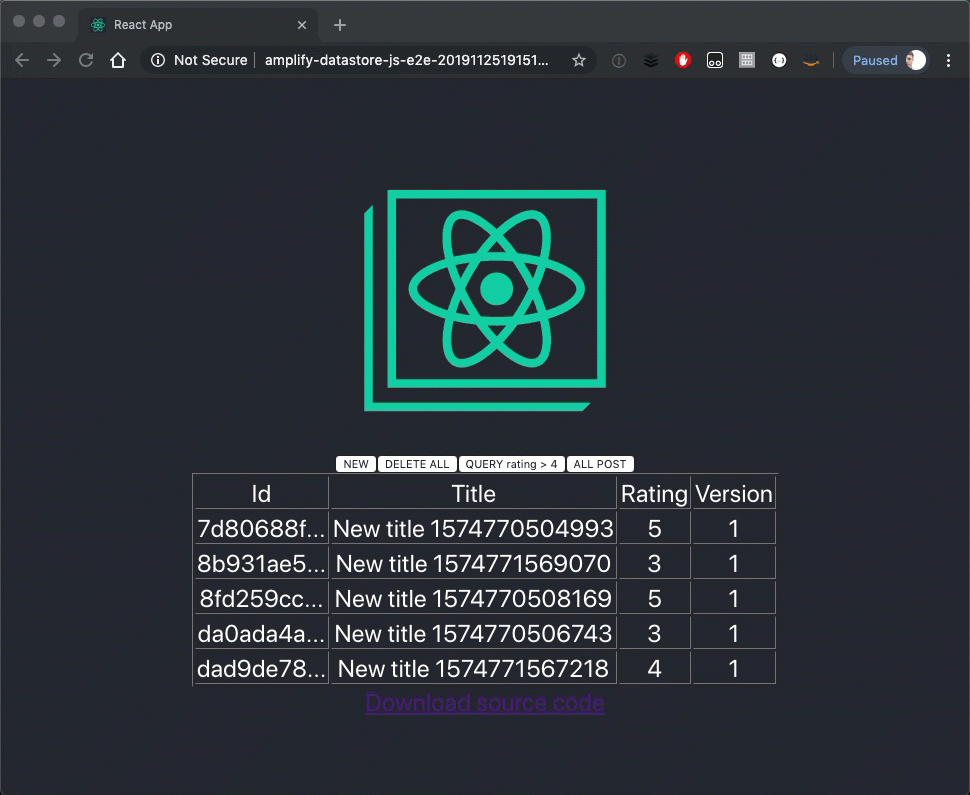Open the Download source code link
Viewport: 970px width, 795px height.
point(485,702)
